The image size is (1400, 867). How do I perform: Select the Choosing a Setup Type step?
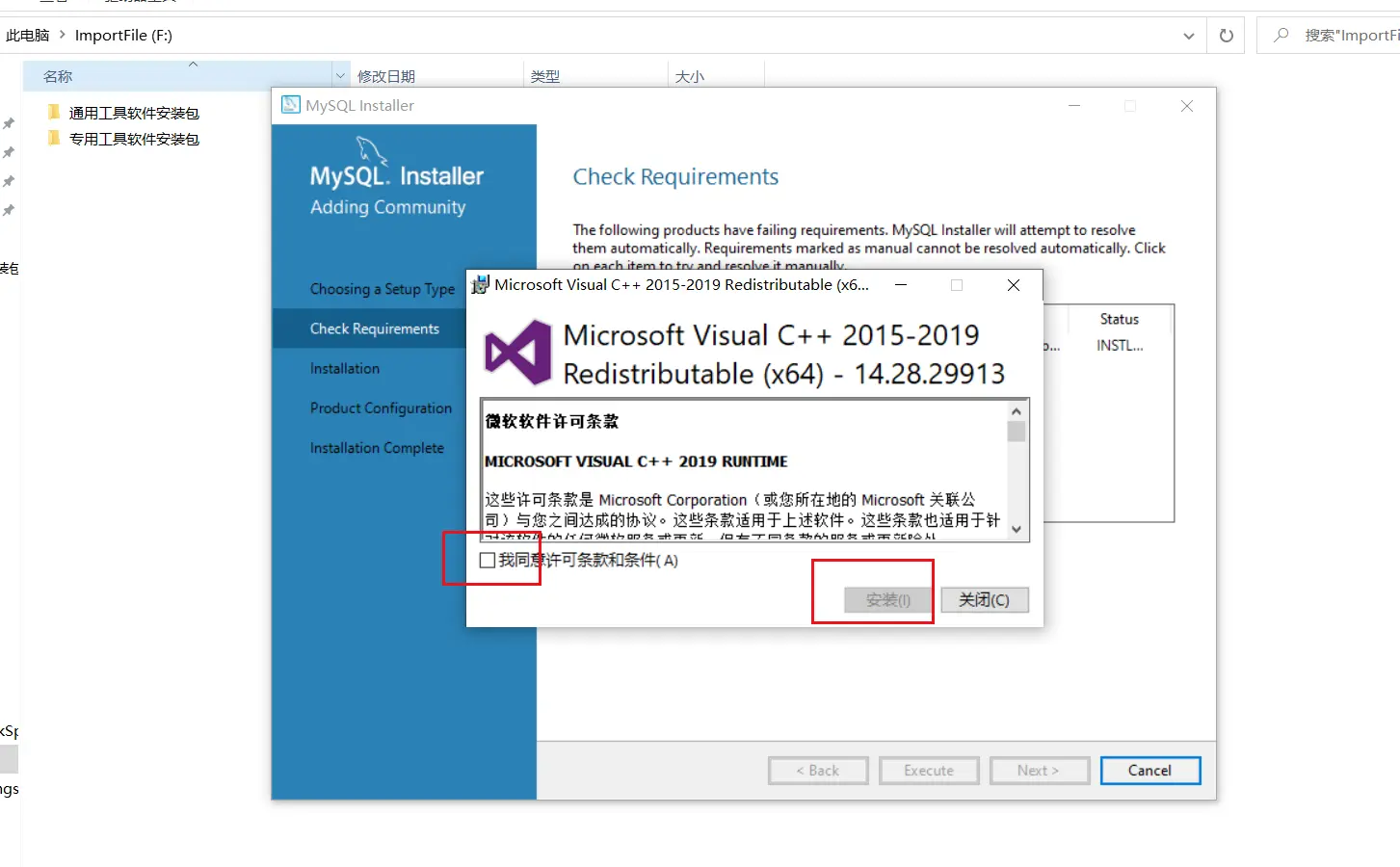coord(382,289)
